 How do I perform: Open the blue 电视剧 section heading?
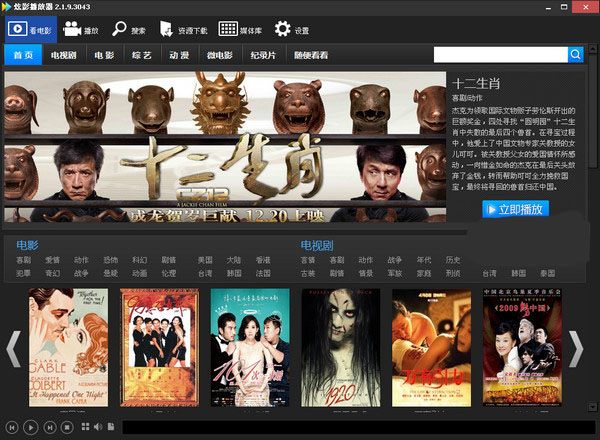pos(317,245)
